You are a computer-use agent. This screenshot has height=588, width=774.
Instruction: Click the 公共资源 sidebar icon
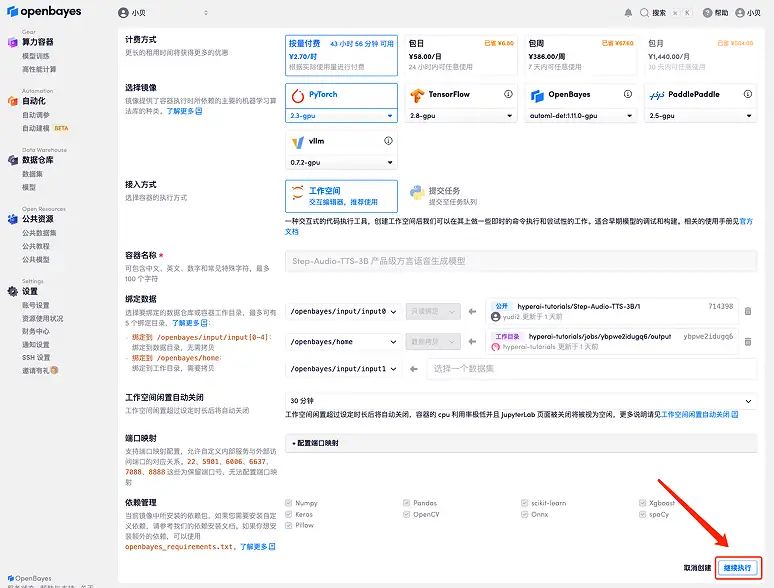coord(12,219)
